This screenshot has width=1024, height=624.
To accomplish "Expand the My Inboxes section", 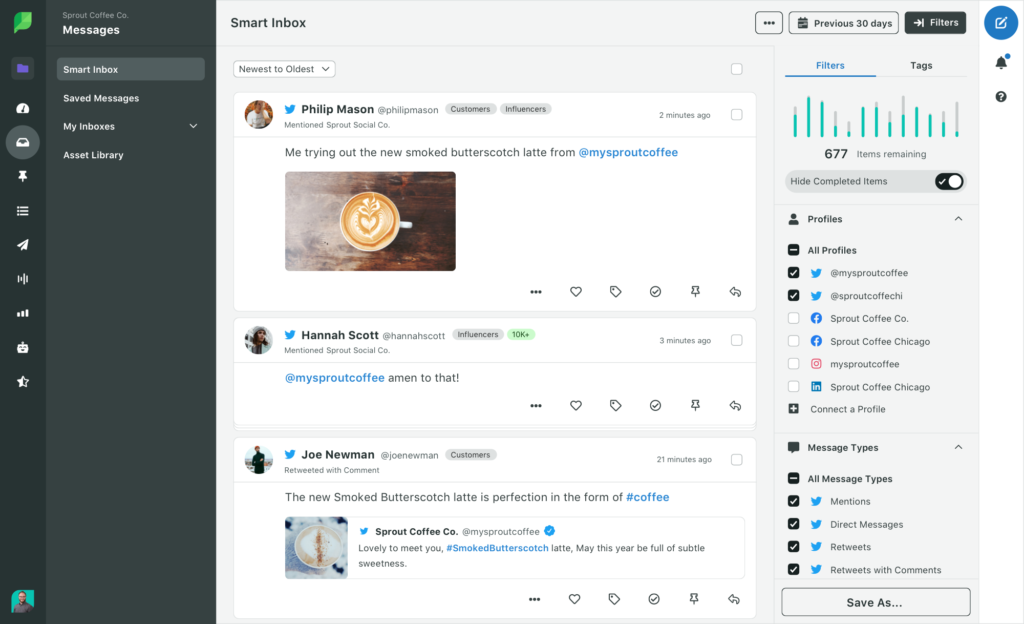I will coord(130,126).
